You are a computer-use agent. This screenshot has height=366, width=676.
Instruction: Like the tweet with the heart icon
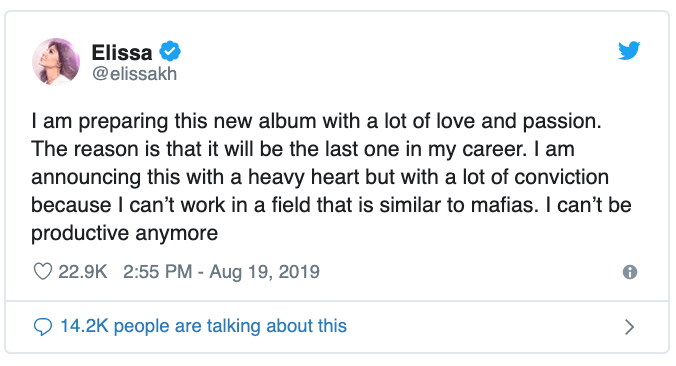[x=43, y=272]
